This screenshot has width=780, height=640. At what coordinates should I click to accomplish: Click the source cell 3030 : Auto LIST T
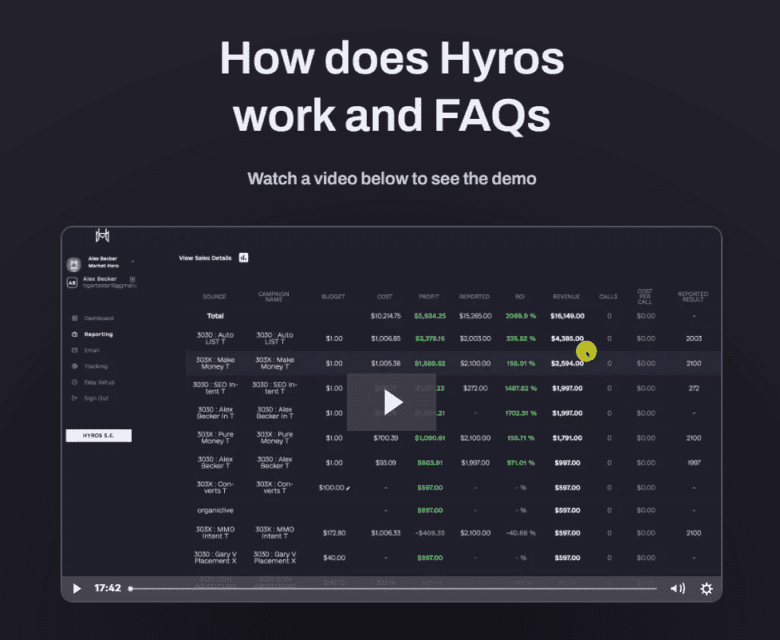pyautogui.click(x=215, y=339)
